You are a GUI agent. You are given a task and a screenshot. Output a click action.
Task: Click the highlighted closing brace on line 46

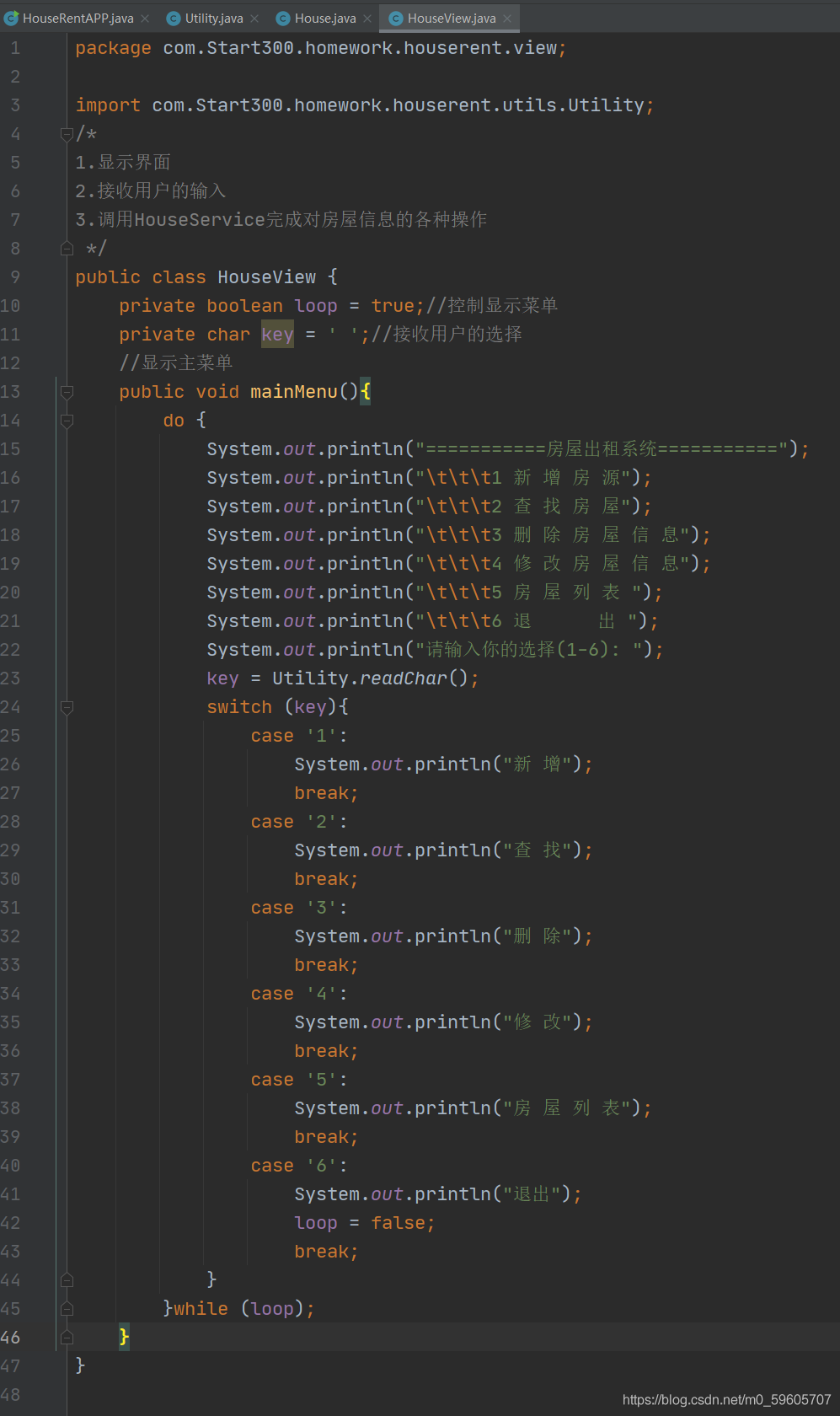[x=124, y=1337]
